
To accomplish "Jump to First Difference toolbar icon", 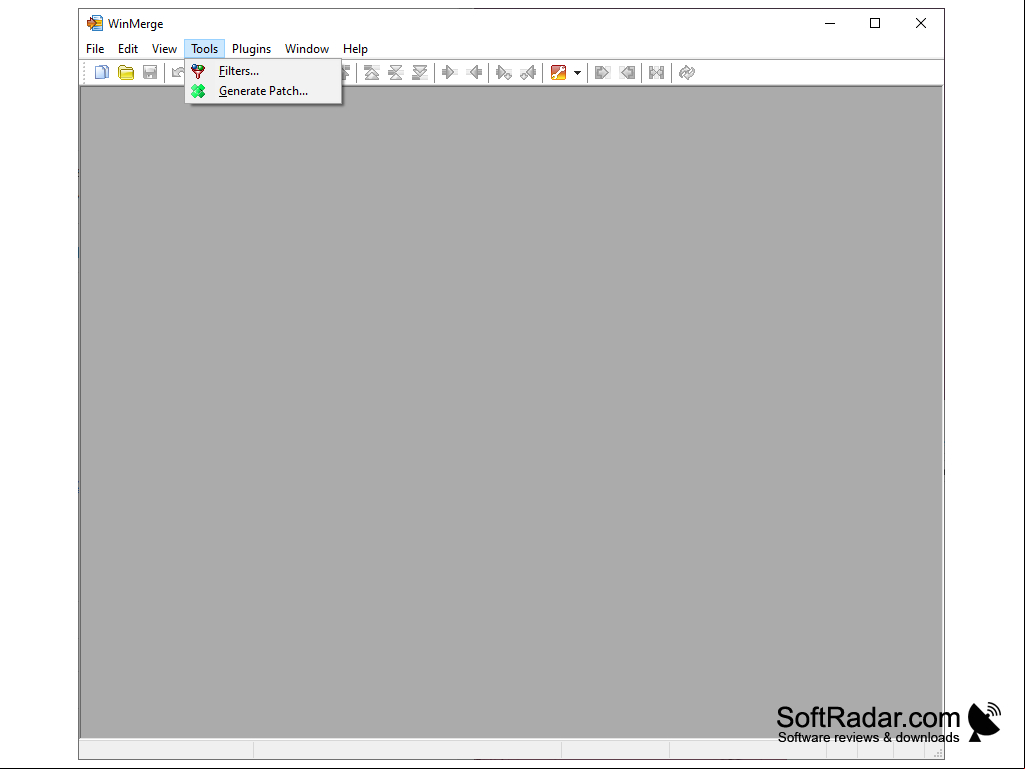I will pos(371,73).
